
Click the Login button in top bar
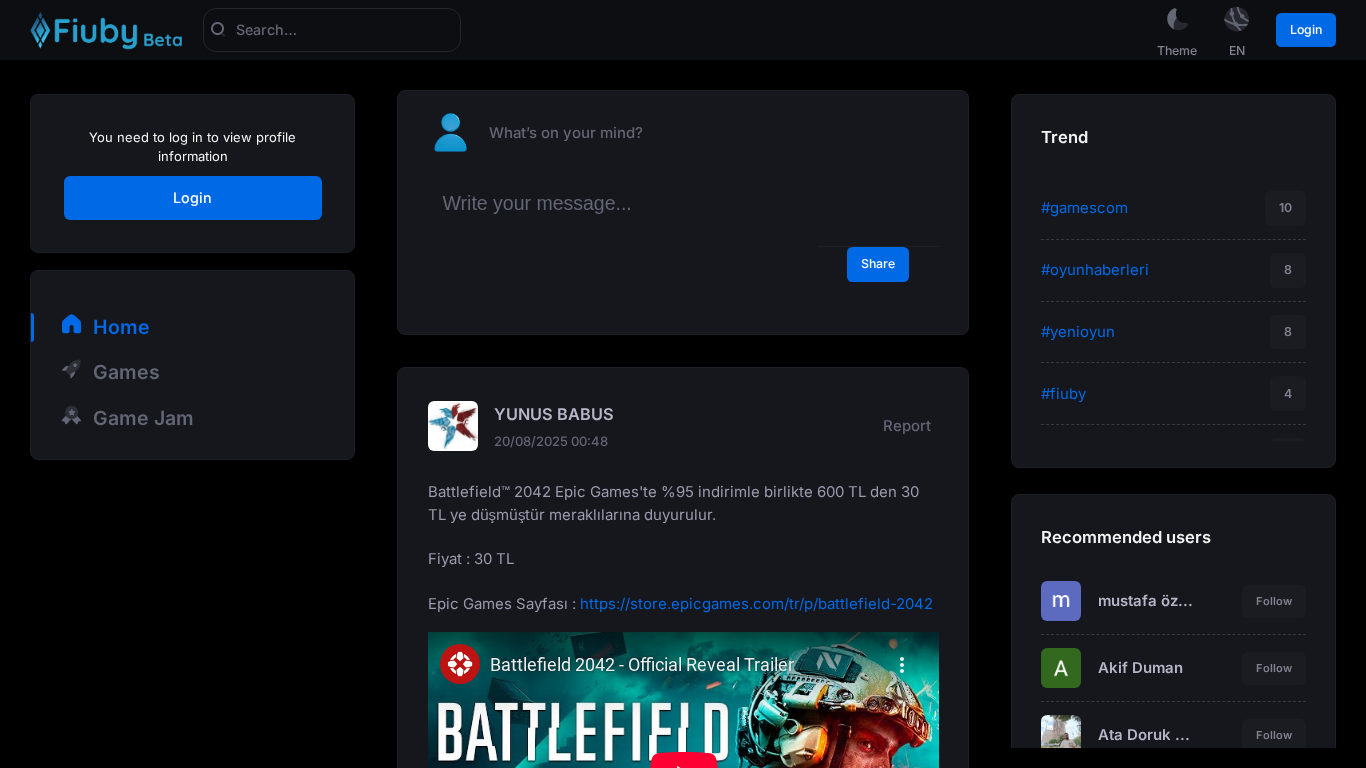[x=1306, y=30]
